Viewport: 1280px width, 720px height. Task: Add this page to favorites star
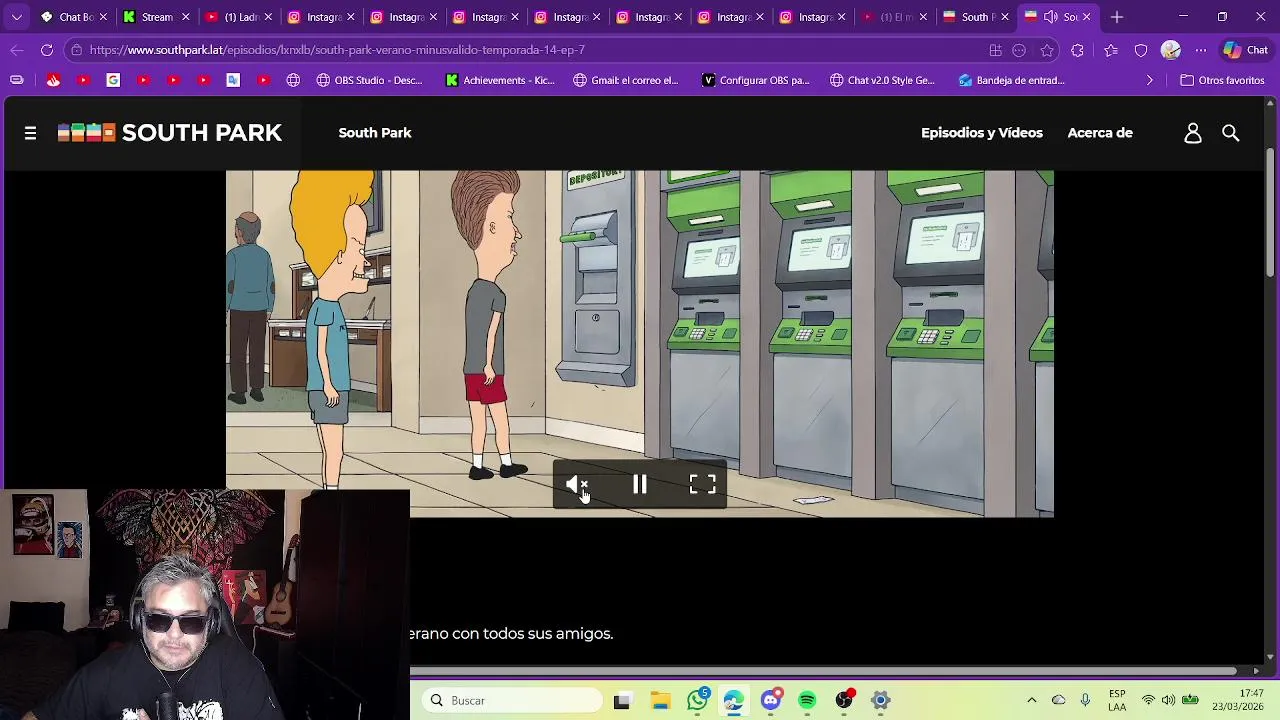(1047, 50)
